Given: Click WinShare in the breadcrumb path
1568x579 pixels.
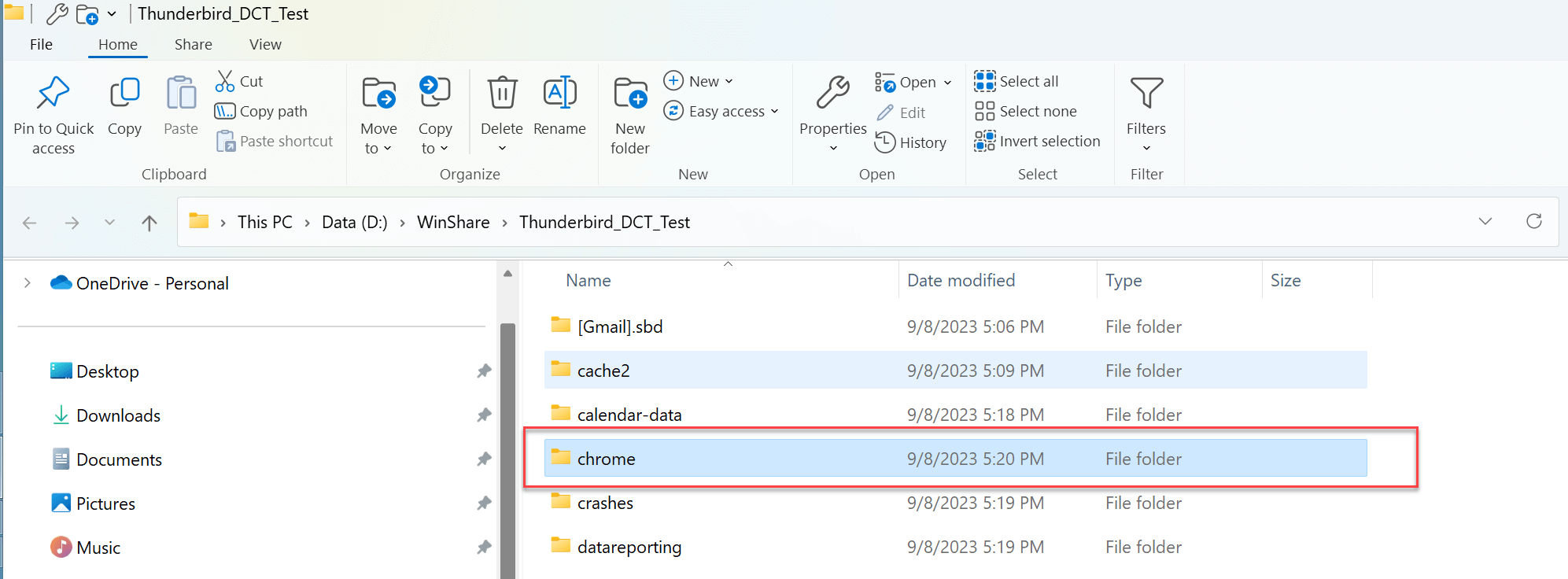Looking at the screenshot, I should (x=453, y=223).
